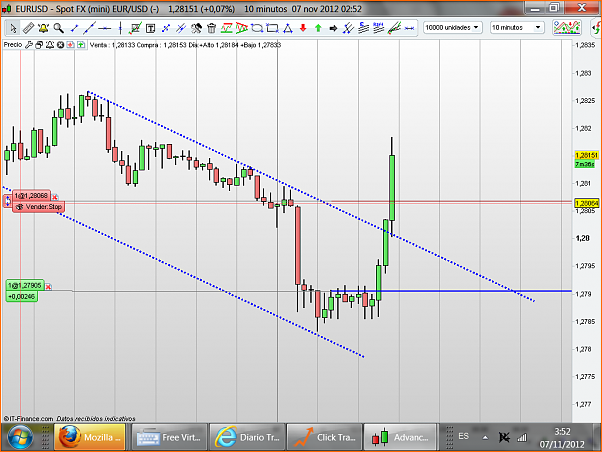Click the Windows Start button
Screen dimensions: 602x452
20,437
